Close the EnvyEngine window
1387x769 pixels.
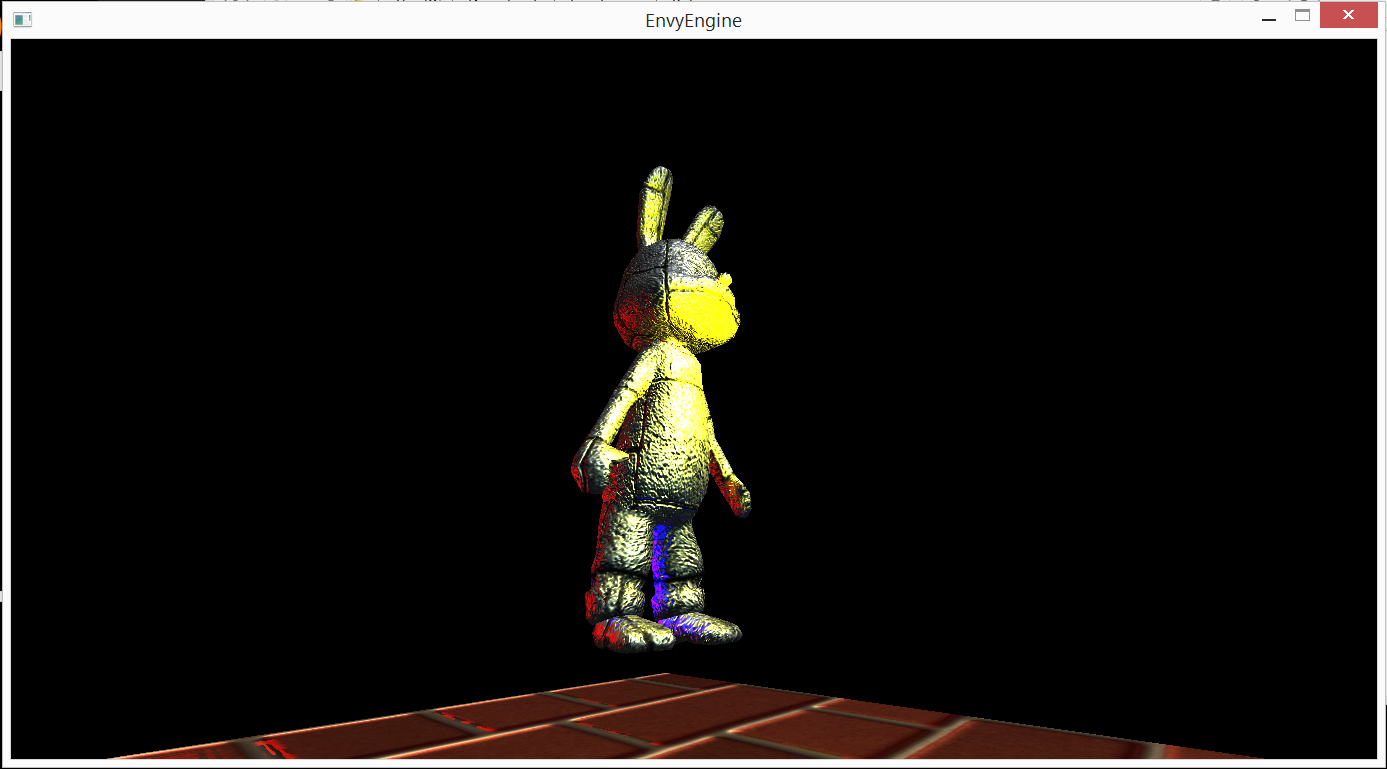pyautogui.click(x=1347, y=15)
